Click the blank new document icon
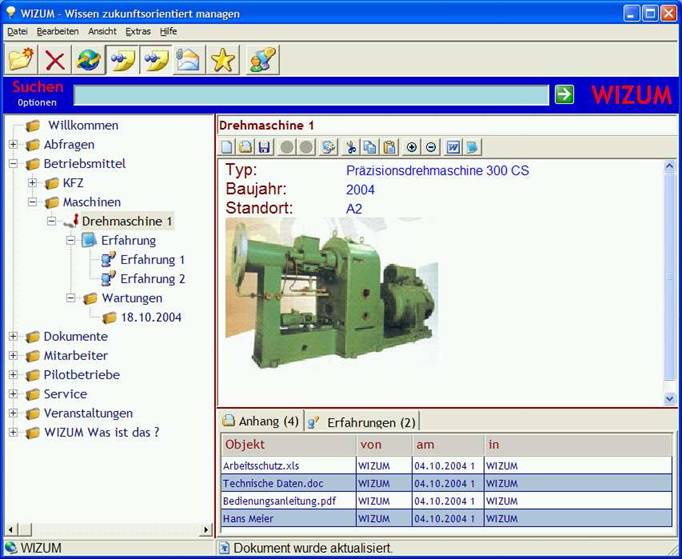This screenshot has width=682, height=559. coord(227,147)
